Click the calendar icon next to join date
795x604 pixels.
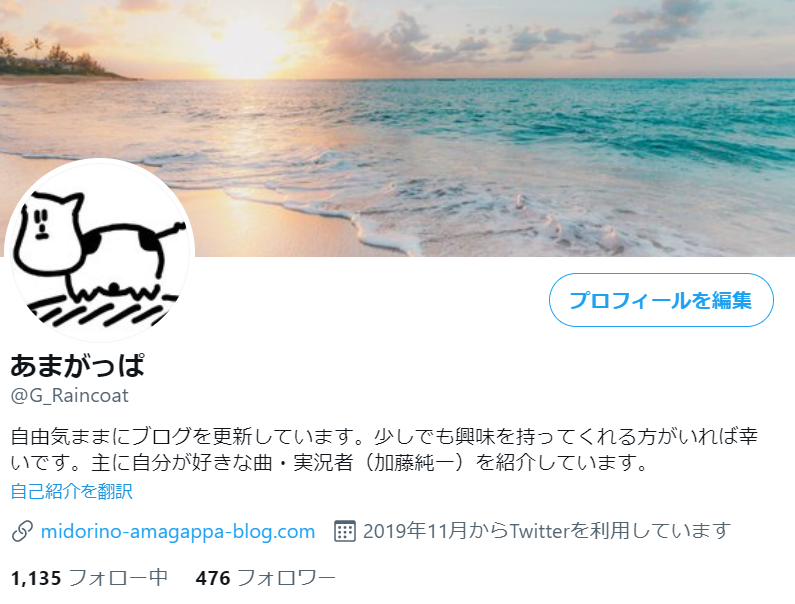344,531
